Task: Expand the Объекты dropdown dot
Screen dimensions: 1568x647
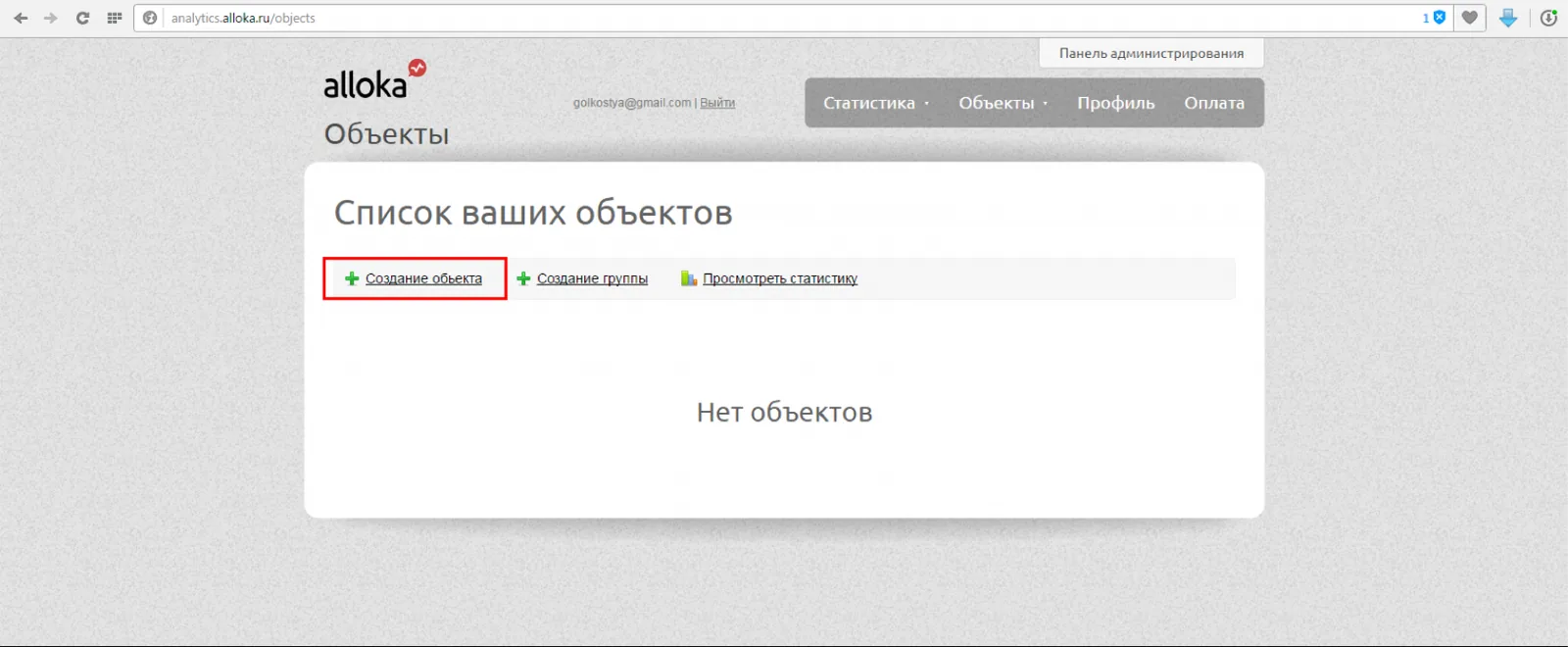Action: point(1046,103)
